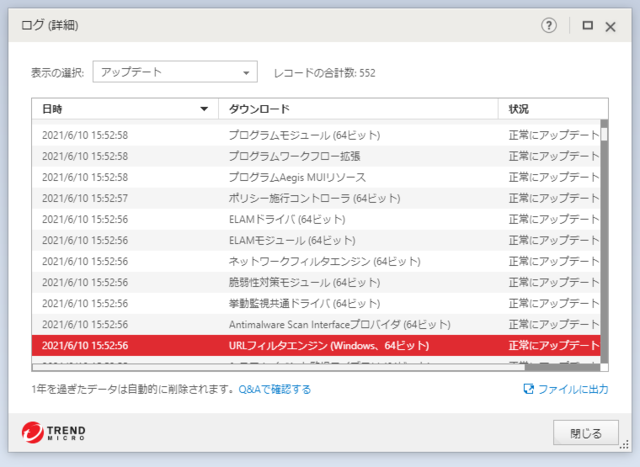640x467 pixels.
Task: Click the ファイルに出力 link
Action: click(573, 389)
